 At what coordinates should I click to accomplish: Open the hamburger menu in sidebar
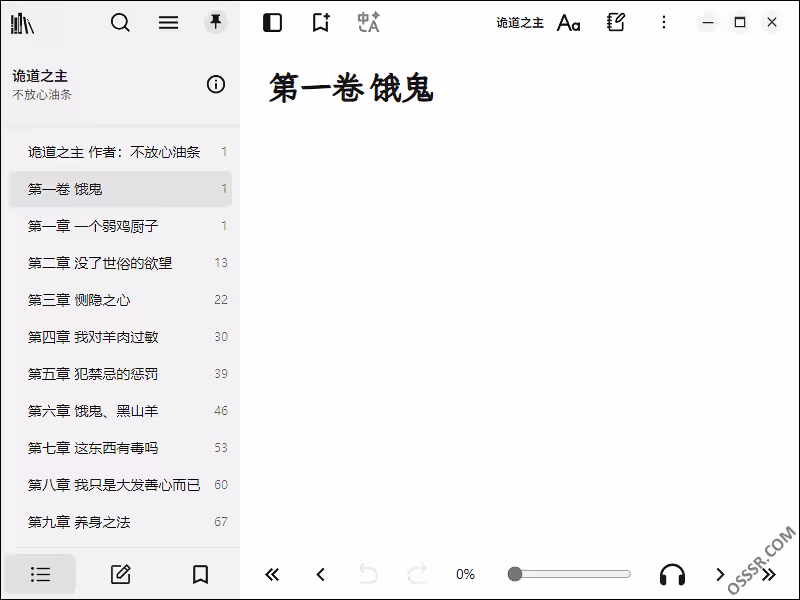click(168, 22)
